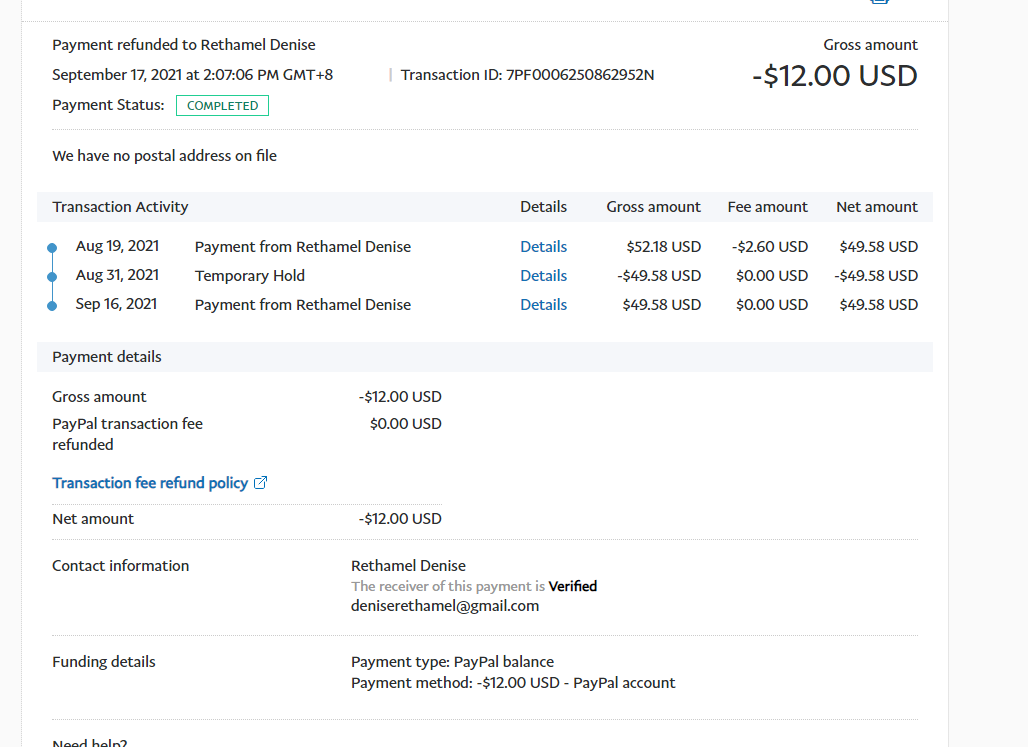The image size is (1028, 747).
Task: Open Details for the Temporary Hold entry
Action: click(x=543, y=276)
